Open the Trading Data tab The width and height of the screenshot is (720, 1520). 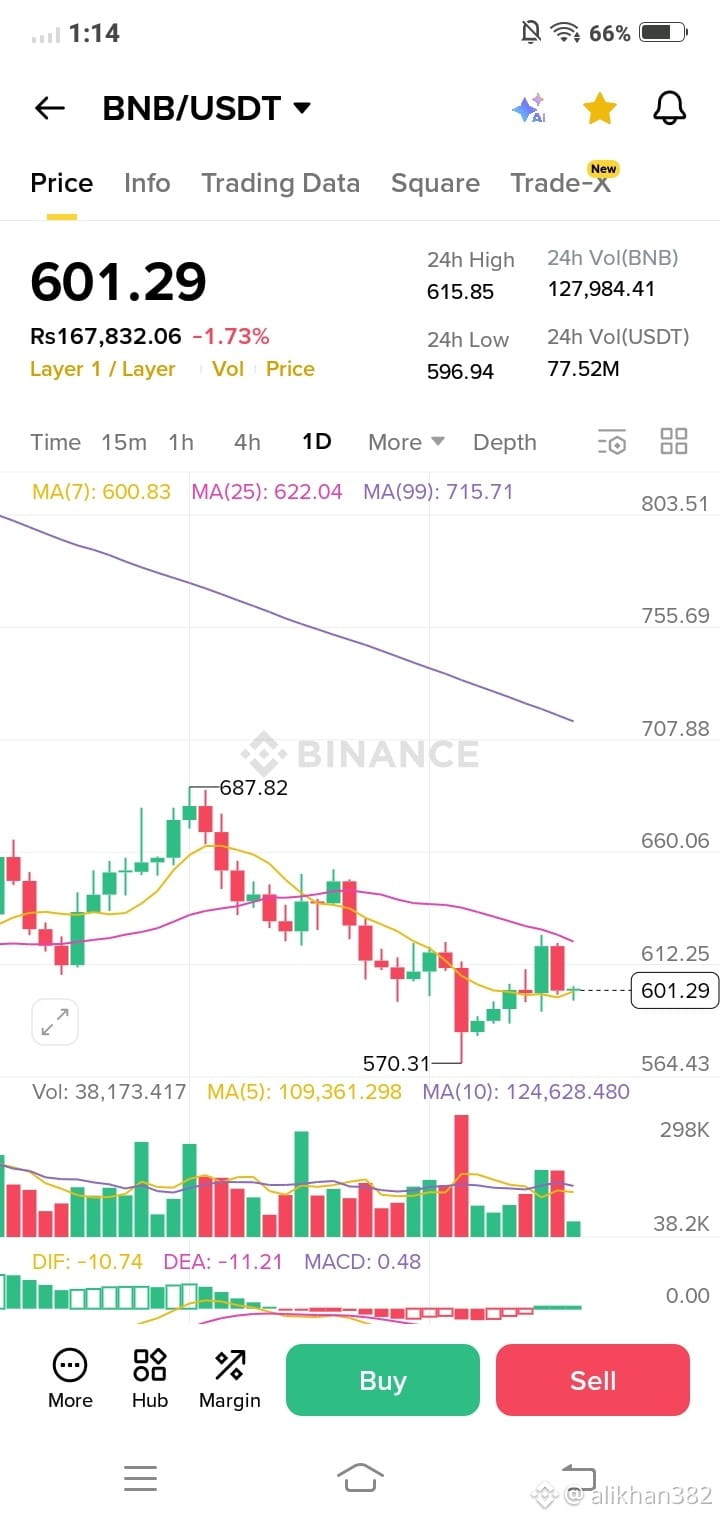[280, 183]
